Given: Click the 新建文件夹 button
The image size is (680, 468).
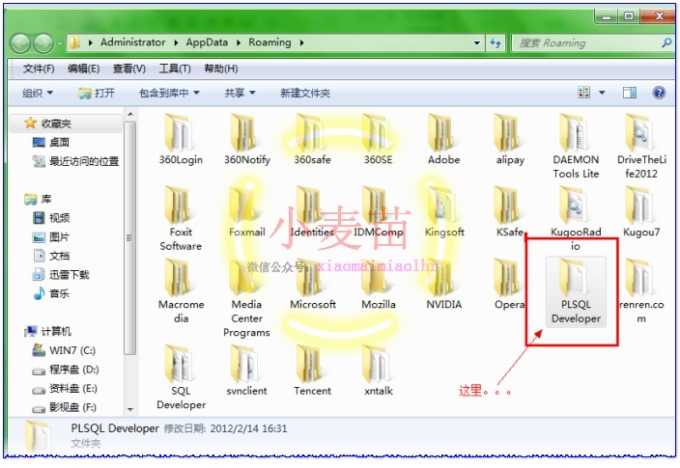Looking at the screenshot, I should [305, 93].
